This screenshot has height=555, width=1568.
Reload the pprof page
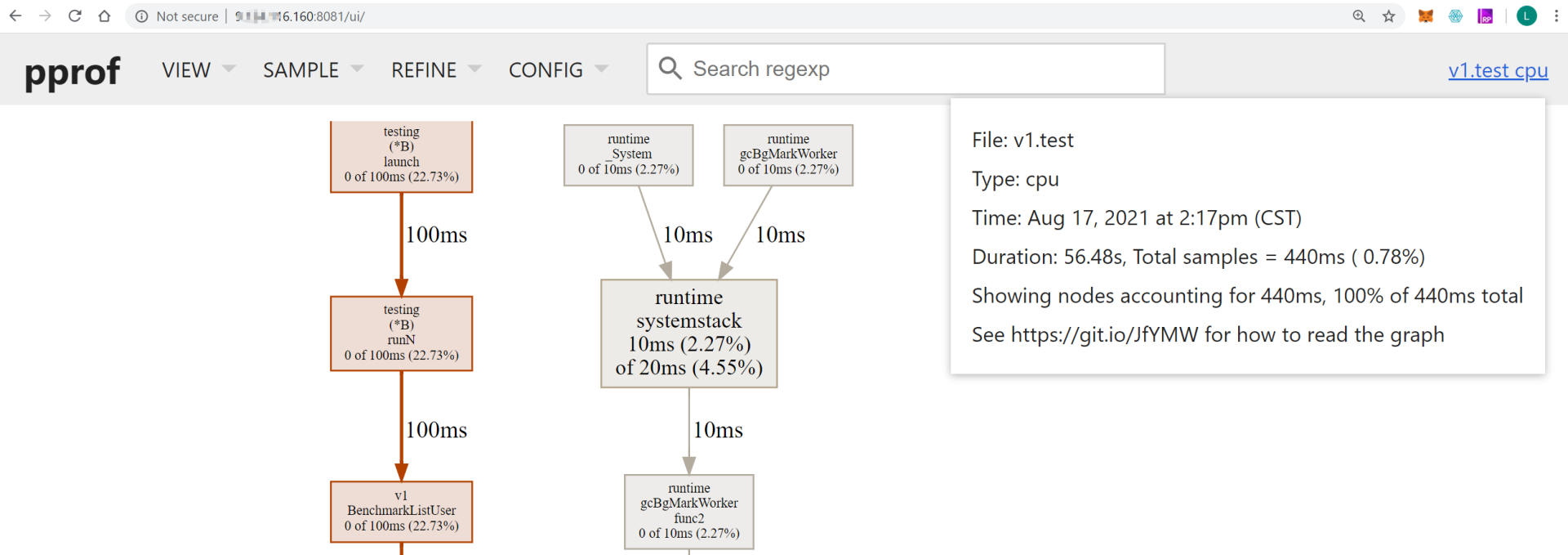pos(74,16)
